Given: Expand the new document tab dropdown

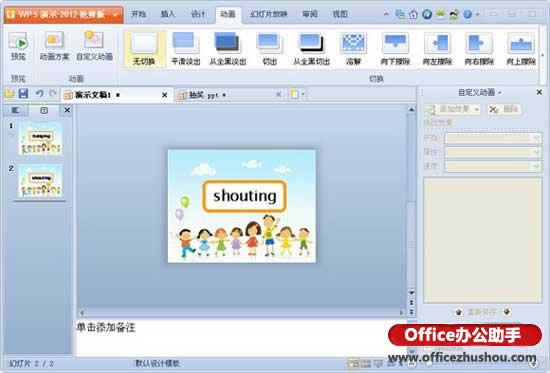Looking at the screenshot, I should 303,94.
